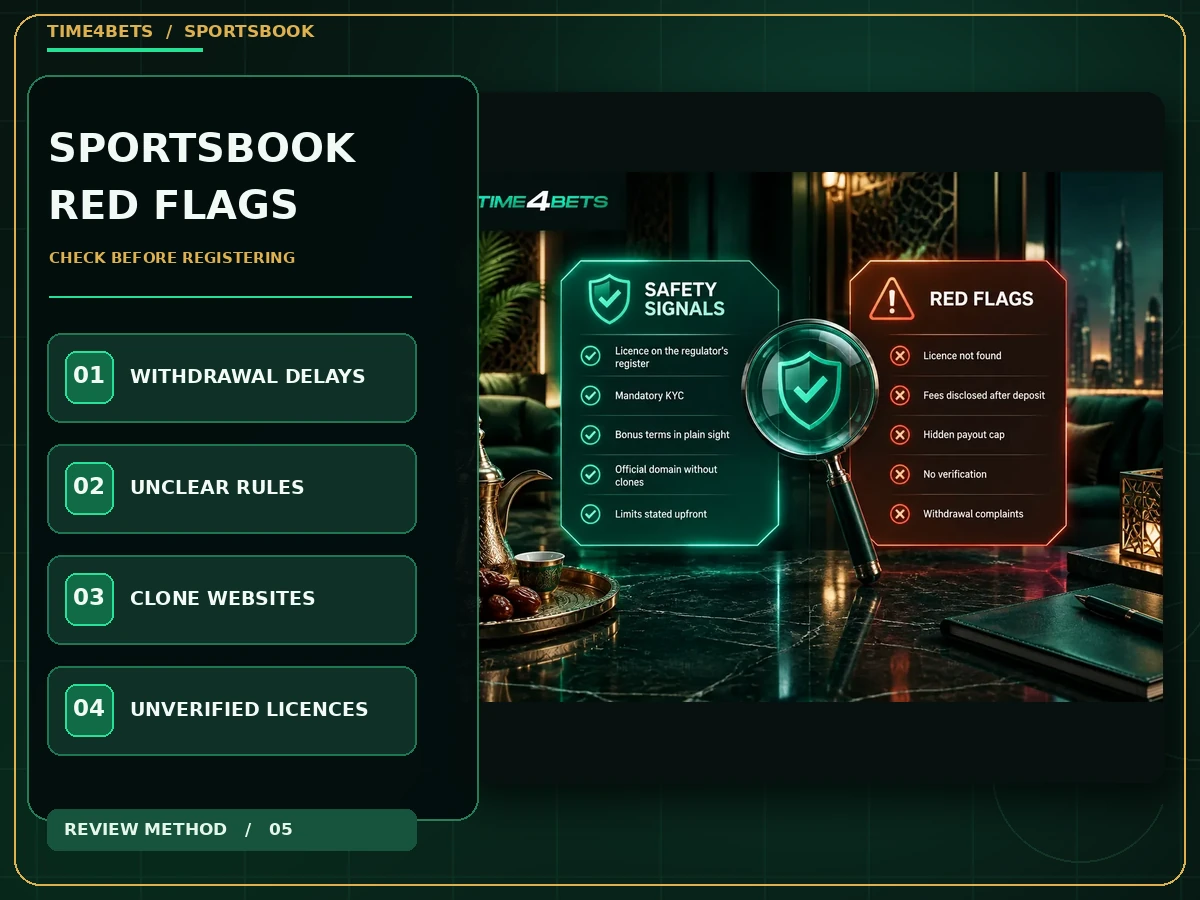Screen dimensions: 1200x900
Task: Click text Bonus terms in plain sight
Action: coord(672,435)
